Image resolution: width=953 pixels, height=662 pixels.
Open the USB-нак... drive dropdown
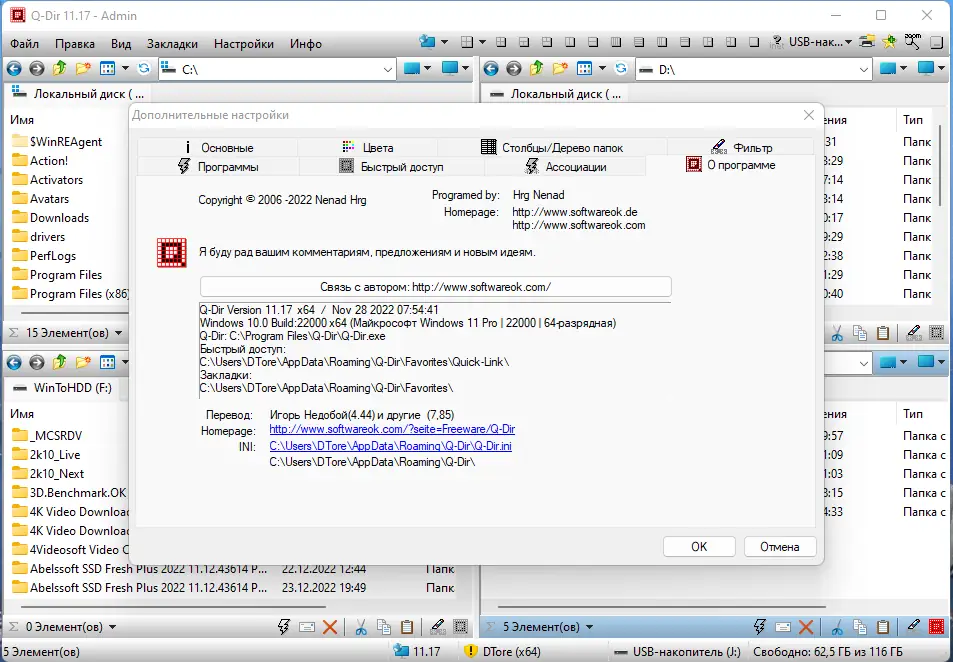[848, 43]
